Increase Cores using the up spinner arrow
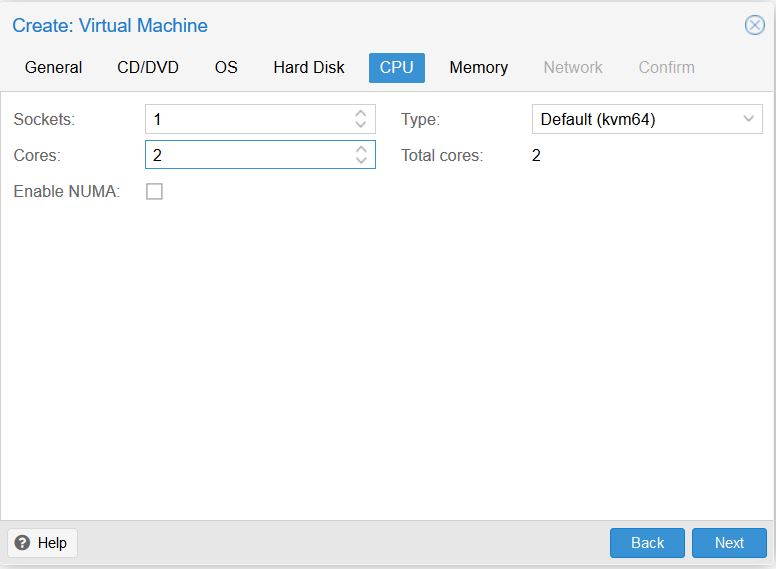The height and width of the screenshot is (569, 776). click(x=361, y=149)
